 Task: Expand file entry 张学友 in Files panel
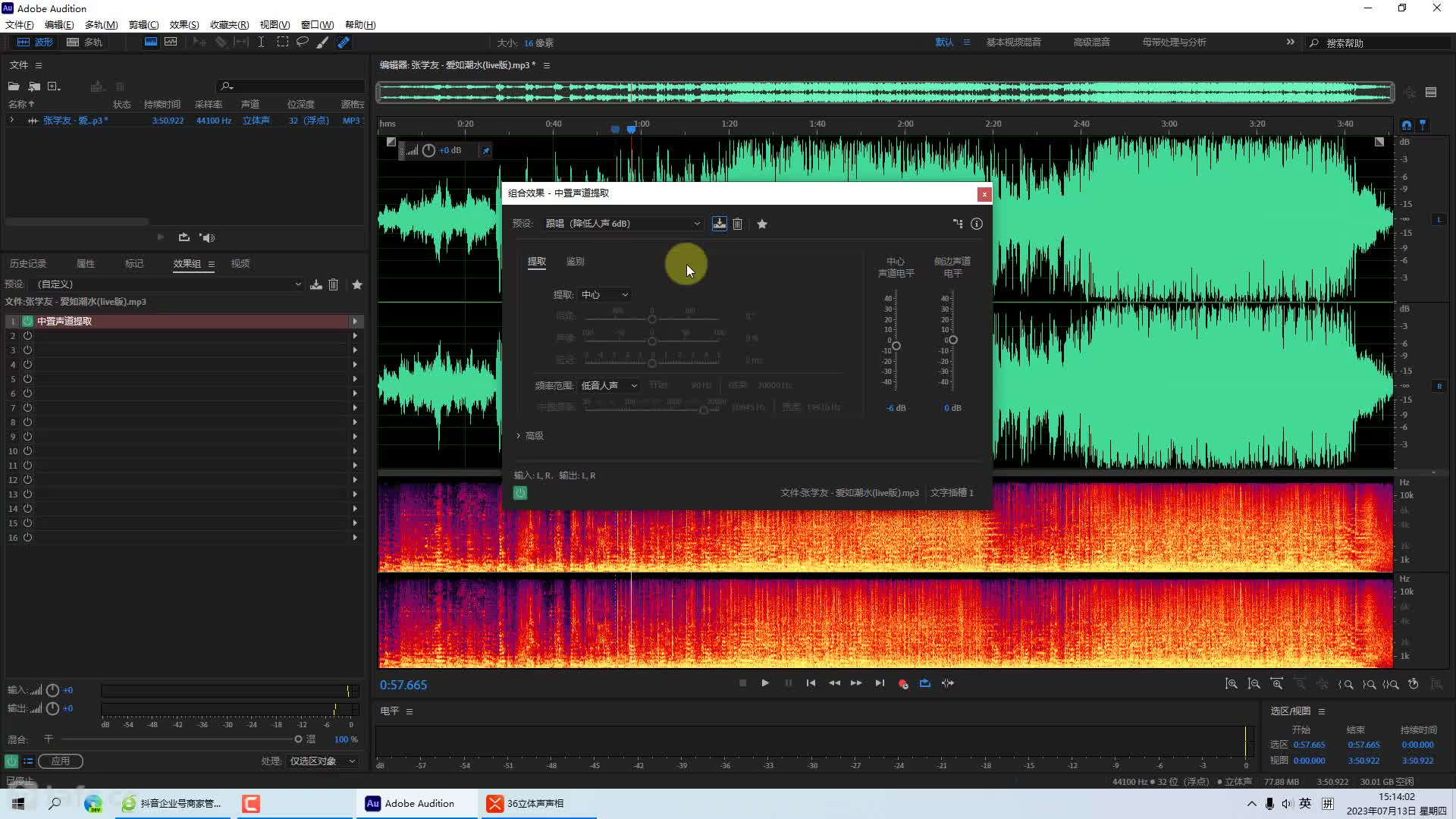click(11, 121)
